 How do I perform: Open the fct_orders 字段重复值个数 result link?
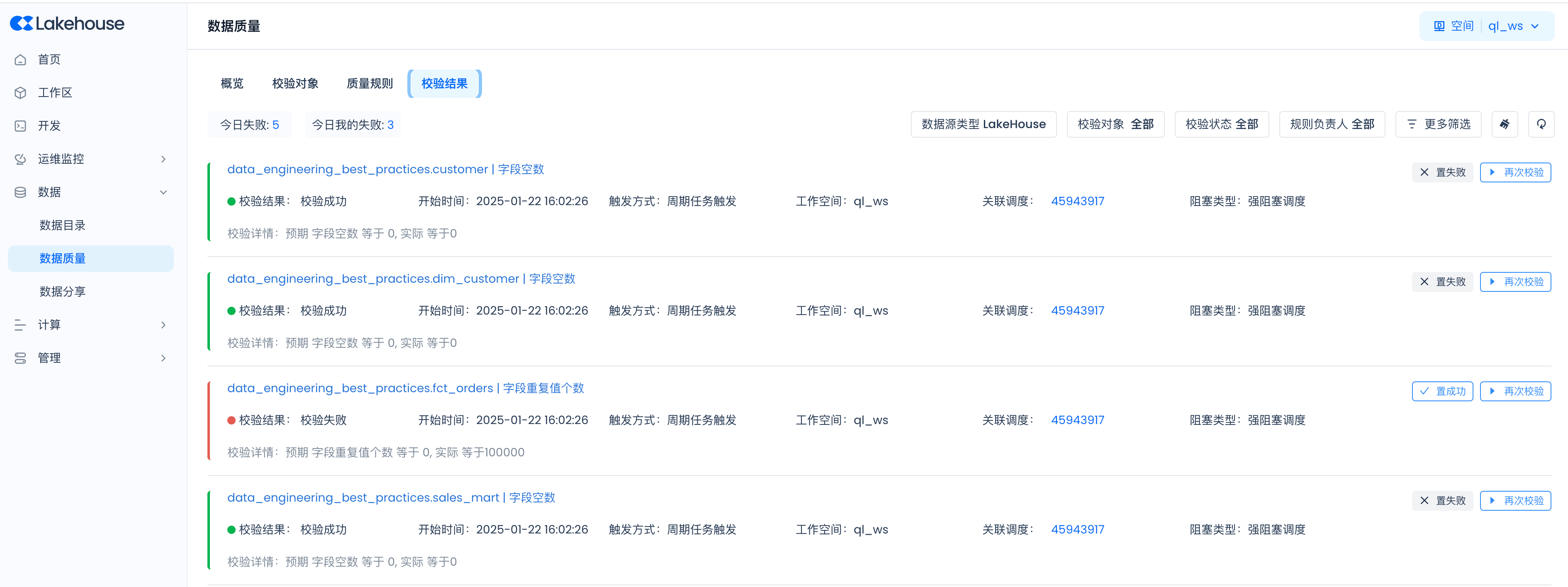click(x=405, y=388)
